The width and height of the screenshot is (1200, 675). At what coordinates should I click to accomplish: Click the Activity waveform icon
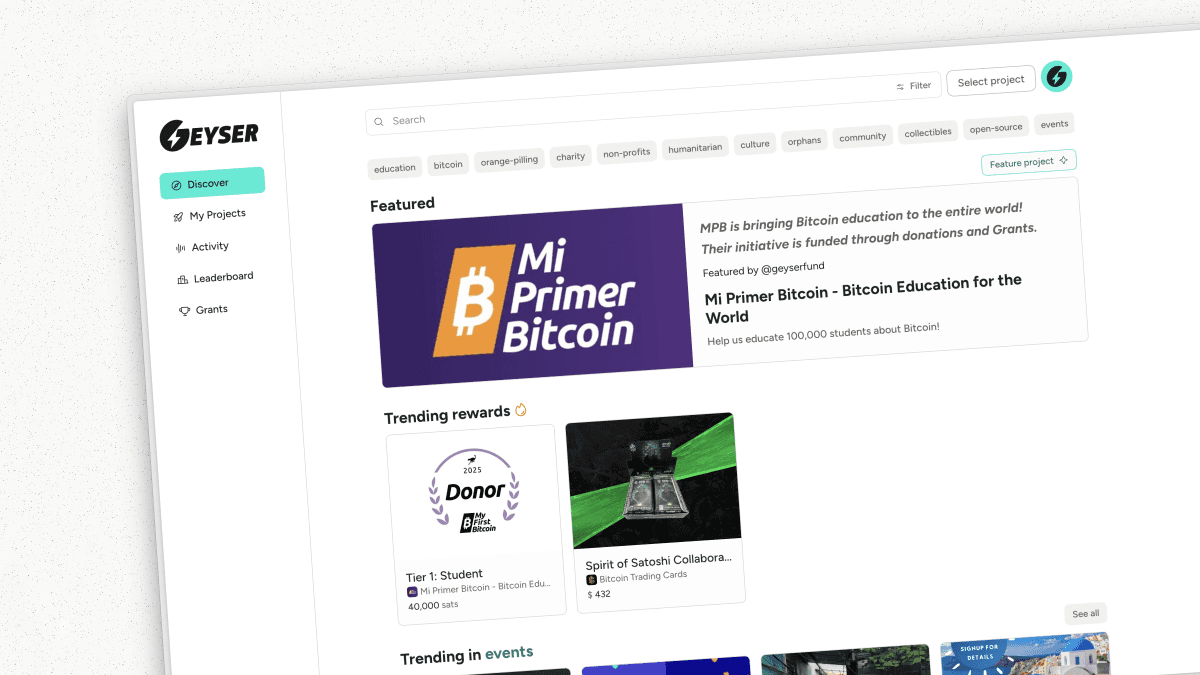(180, 248)
